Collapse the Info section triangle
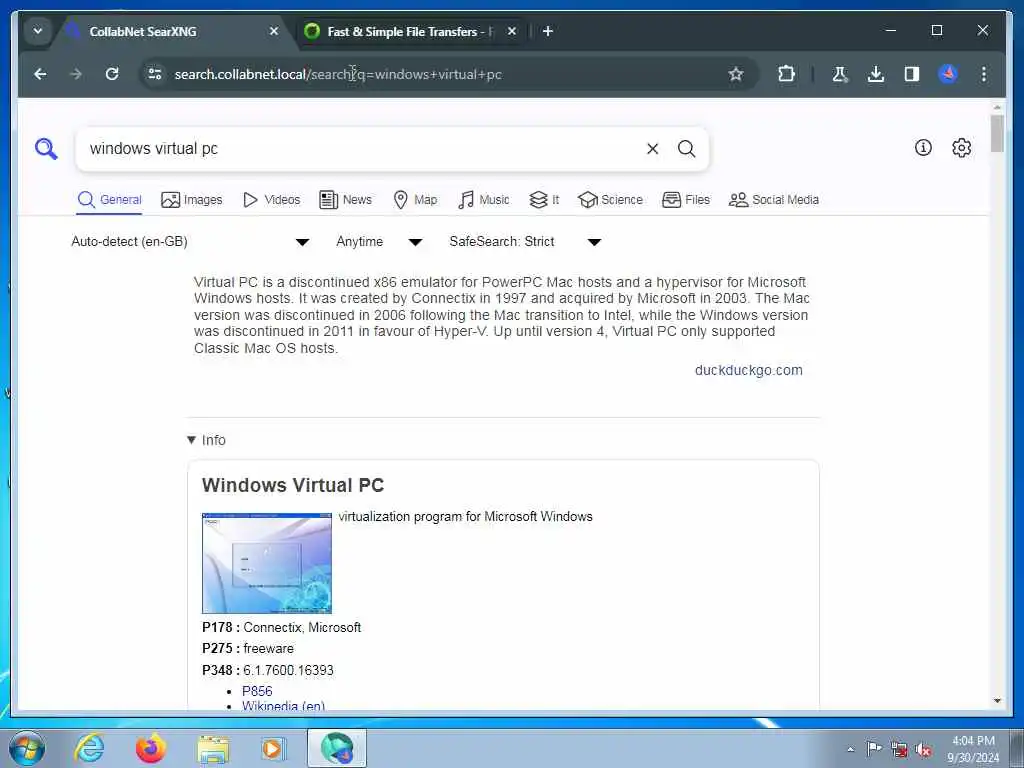Screen dimensions: 1024x768 click(191, 440)
